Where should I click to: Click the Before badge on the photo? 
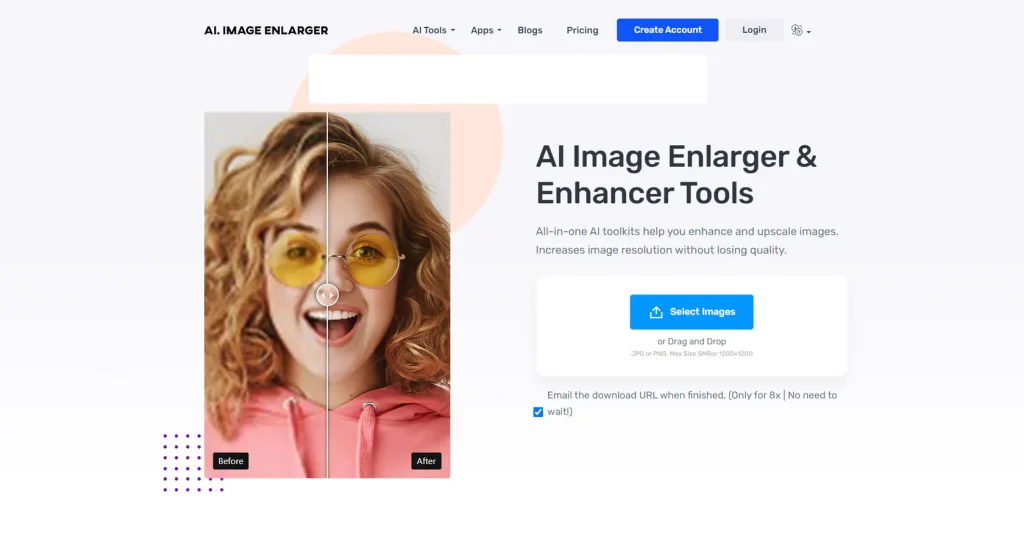click(x=230, y=461)
